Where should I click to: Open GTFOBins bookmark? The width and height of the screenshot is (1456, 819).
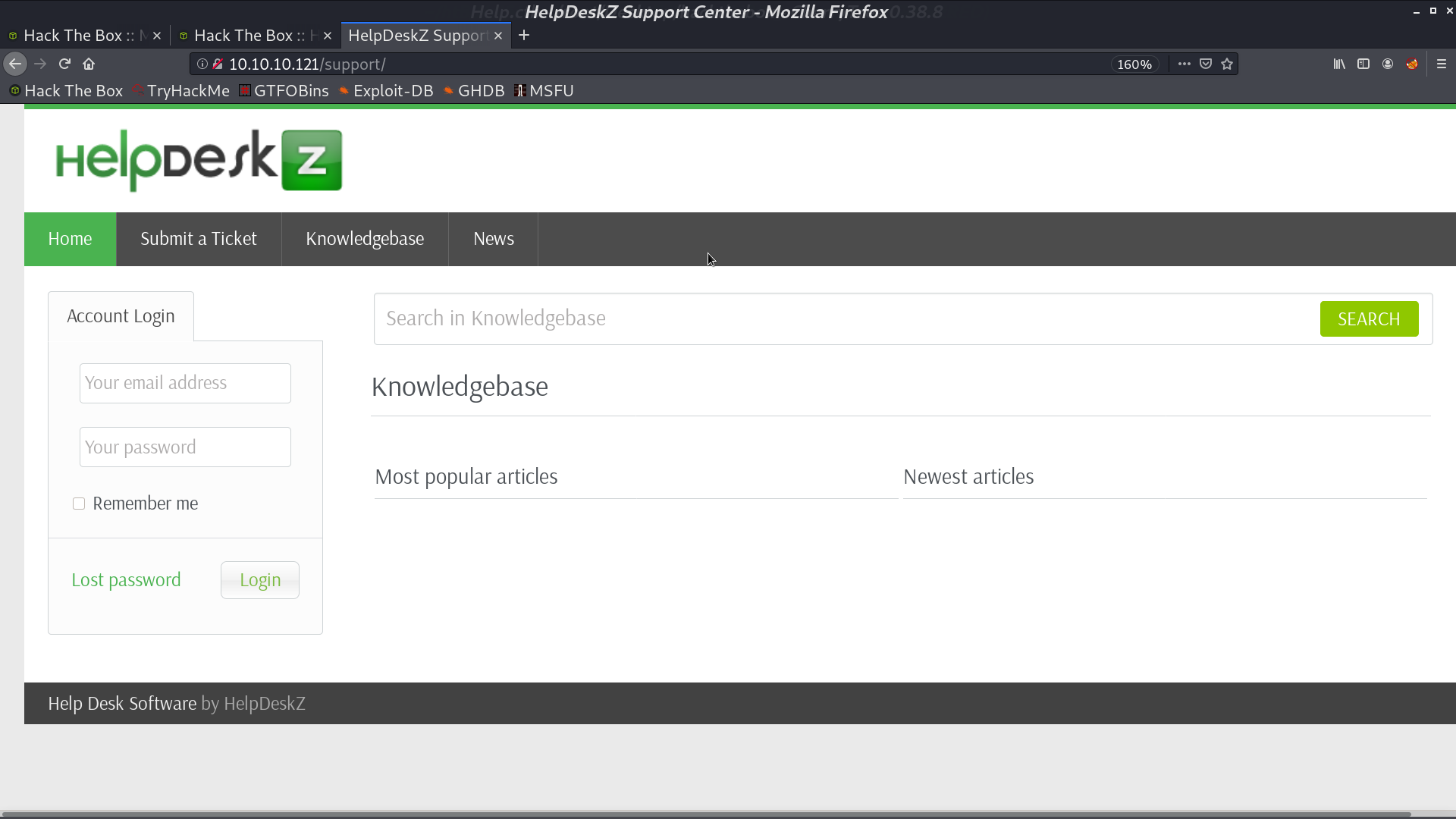284,91
